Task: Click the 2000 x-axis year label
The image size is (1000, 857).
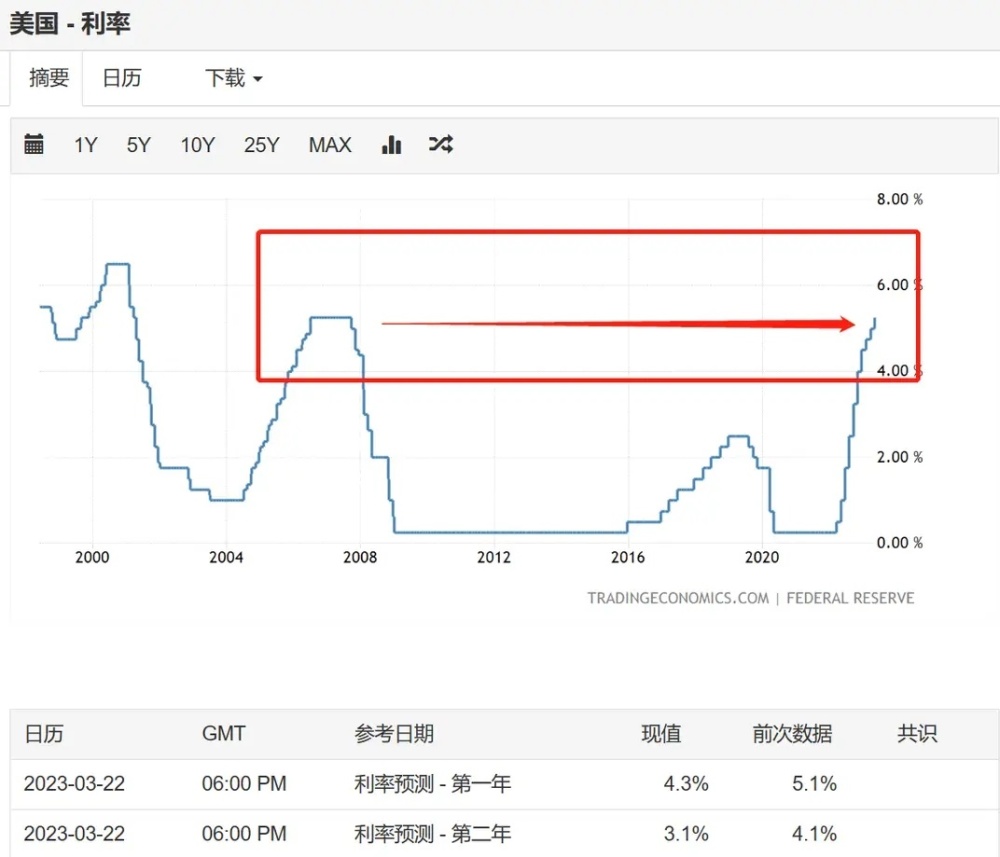Action: pos(92,557)
